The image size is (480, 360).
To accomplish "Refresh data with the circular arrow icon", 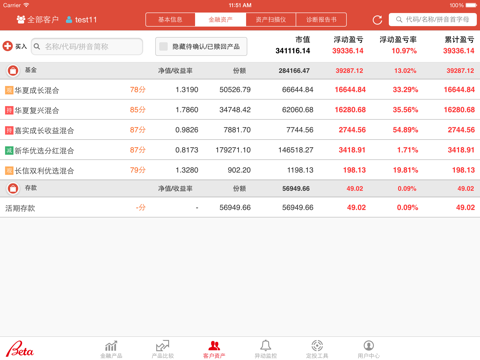I will (x=377, y=20).
